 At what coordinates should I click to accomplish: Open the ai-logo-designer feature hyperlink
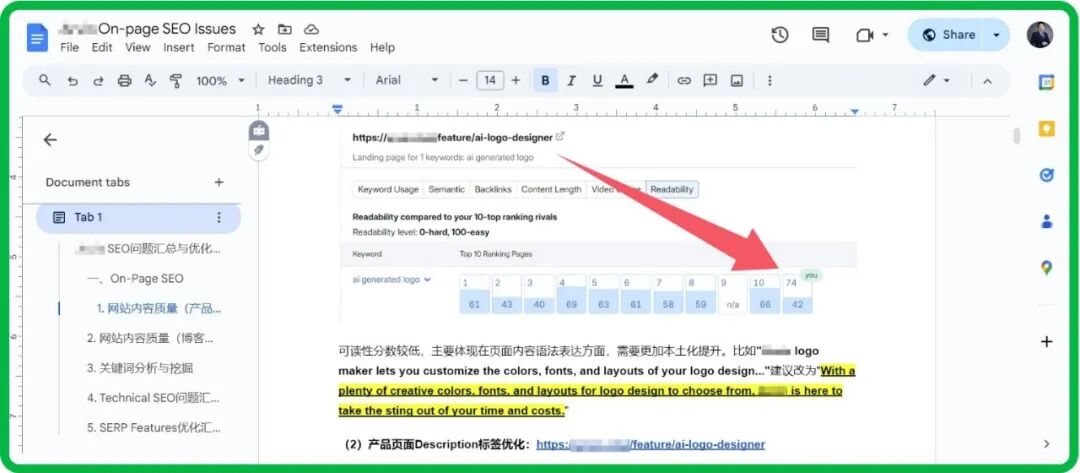(650, 444)
